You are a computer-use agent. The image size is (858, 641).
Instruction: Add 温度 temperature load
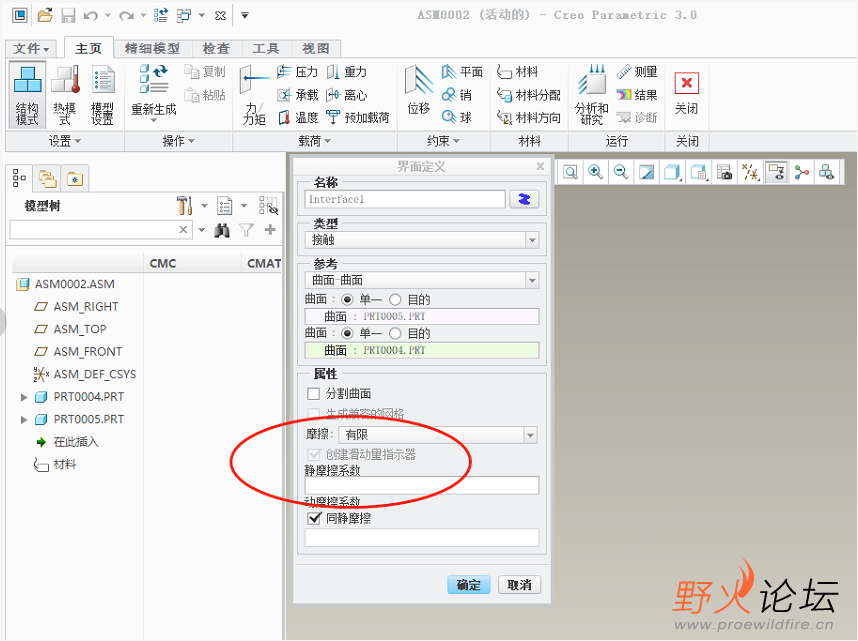(x=297, y=117)
